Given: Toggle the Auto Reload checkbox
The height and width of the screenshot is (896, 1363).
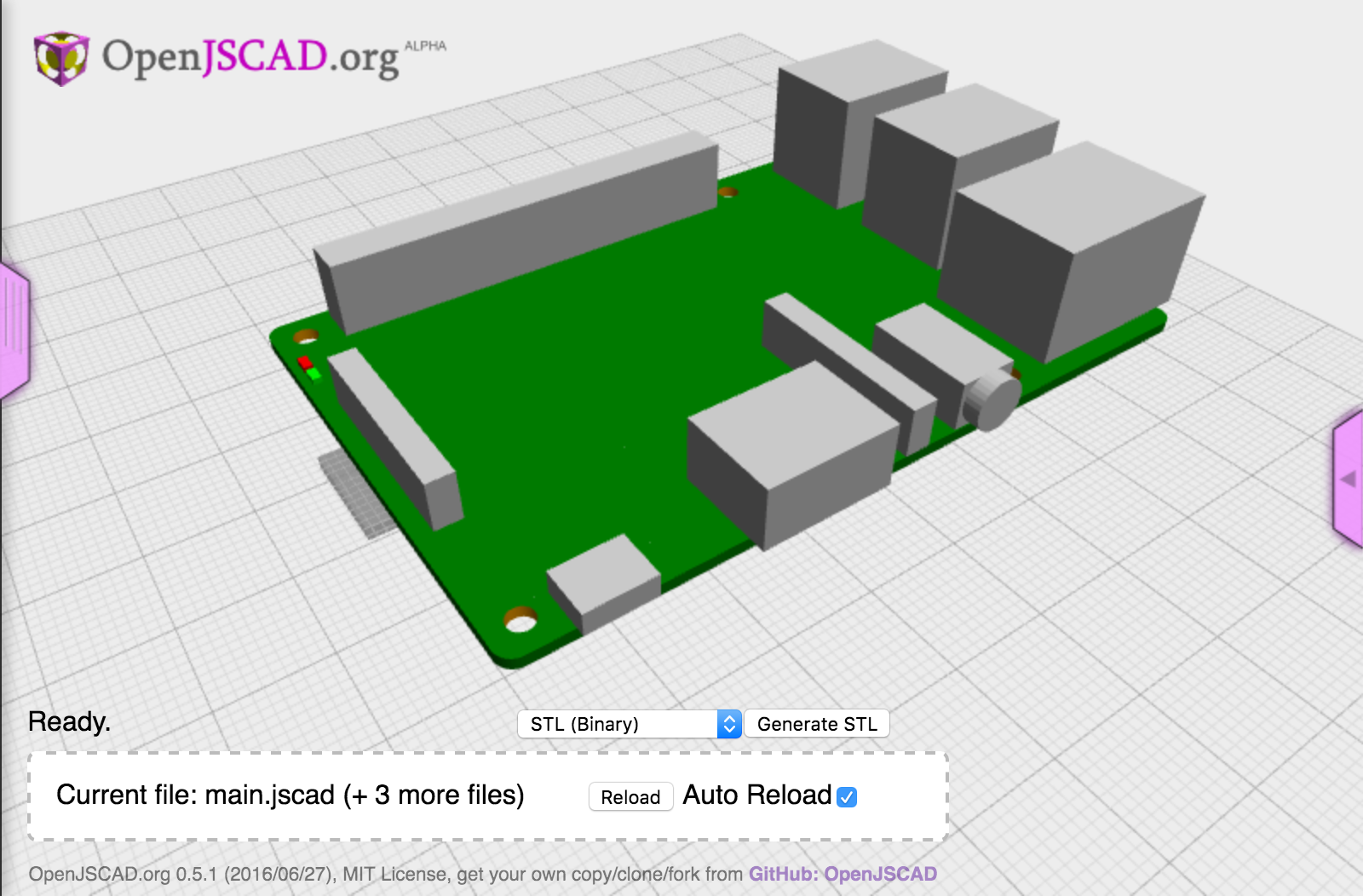Looking at the screenshot, I should (x=847, y=797).
